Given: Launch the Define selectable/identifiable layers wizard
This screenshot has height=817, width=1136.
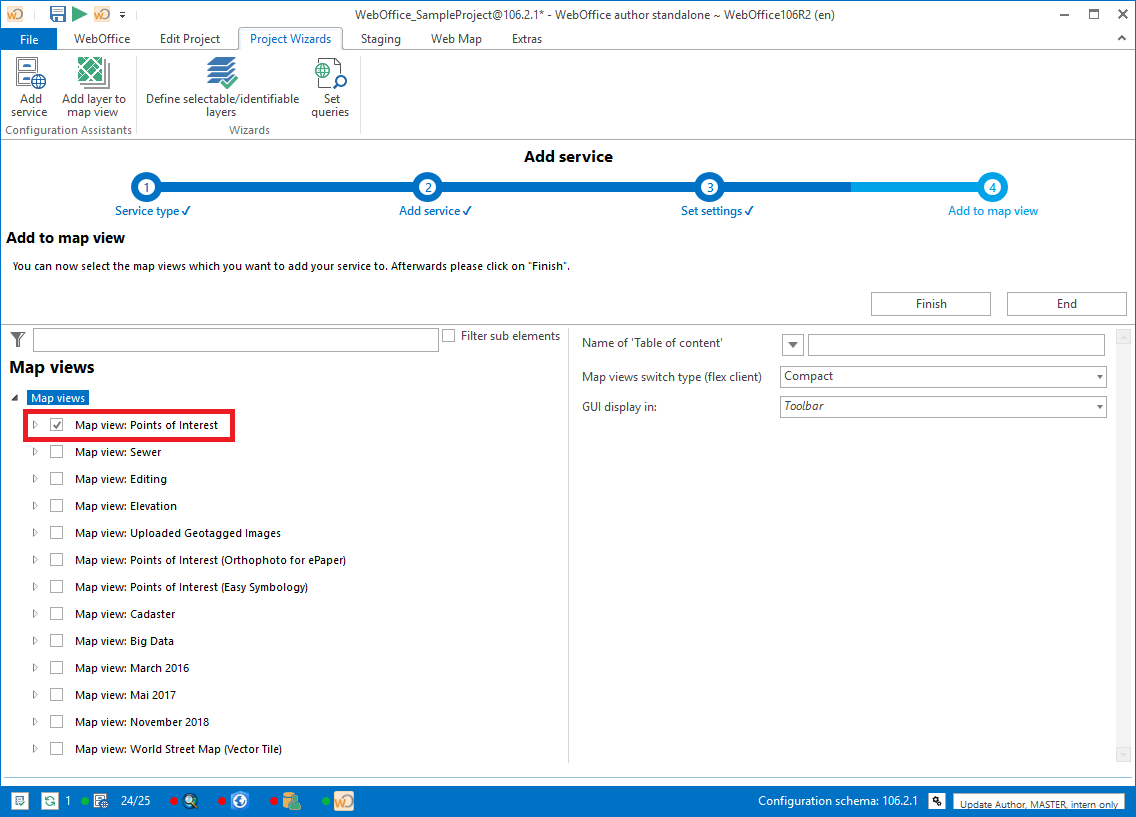Looking at the screenshot, I should click(221, 75).
